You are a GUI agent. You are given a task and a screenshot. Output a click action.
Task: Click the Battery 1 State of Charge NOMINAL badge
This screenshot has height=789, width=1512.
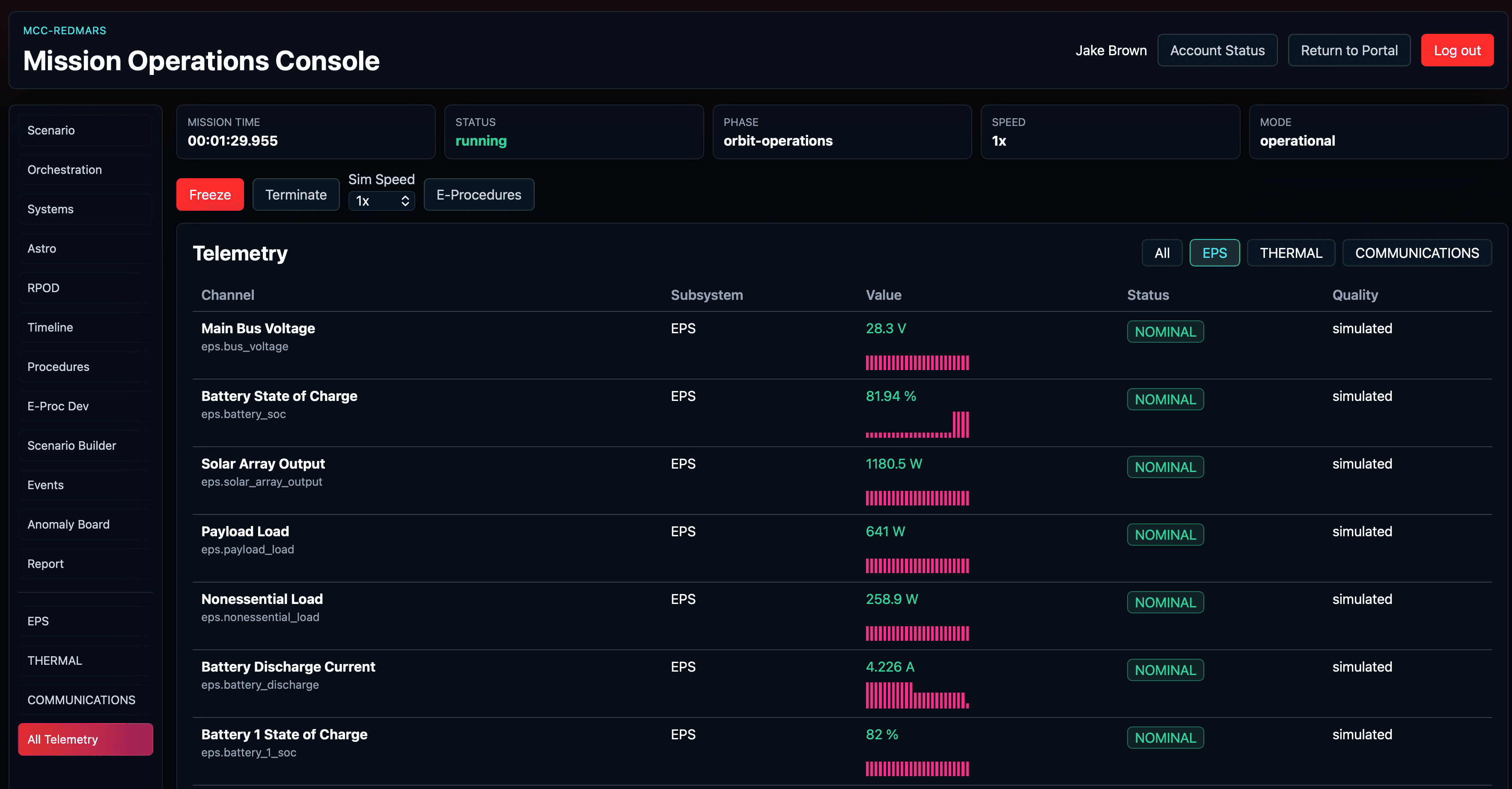click(1165, 737)
